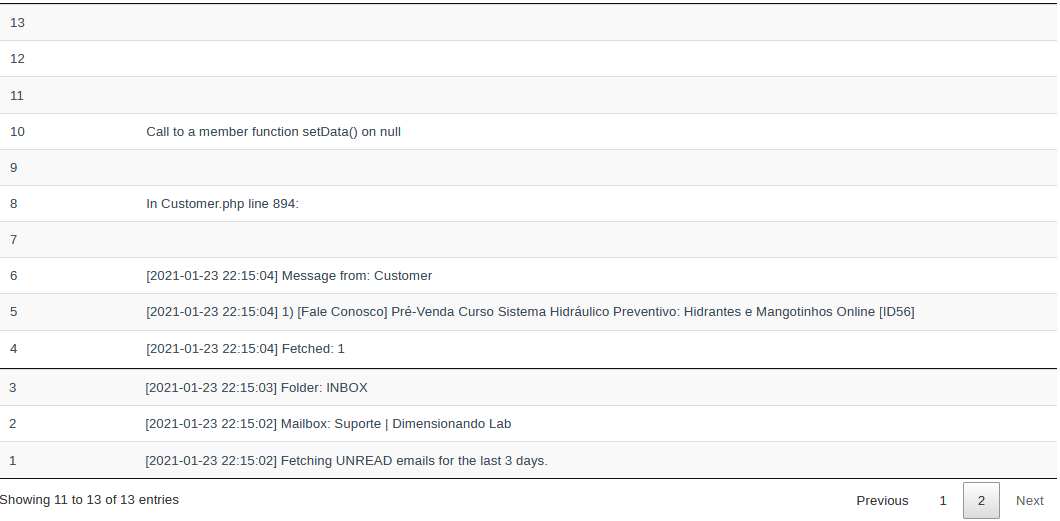
Task: Click the row number 9 cell
Action: pyautogui.click(x=68, y=168)
